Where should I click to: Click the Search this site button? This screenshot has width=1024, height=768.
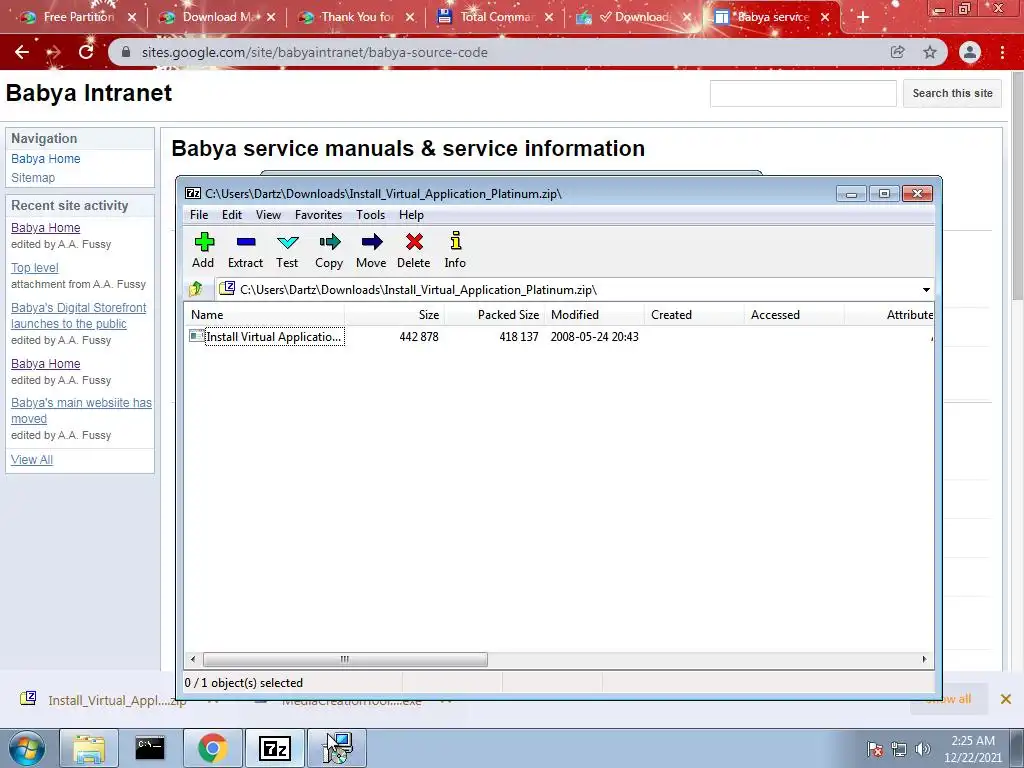(952, 93)
